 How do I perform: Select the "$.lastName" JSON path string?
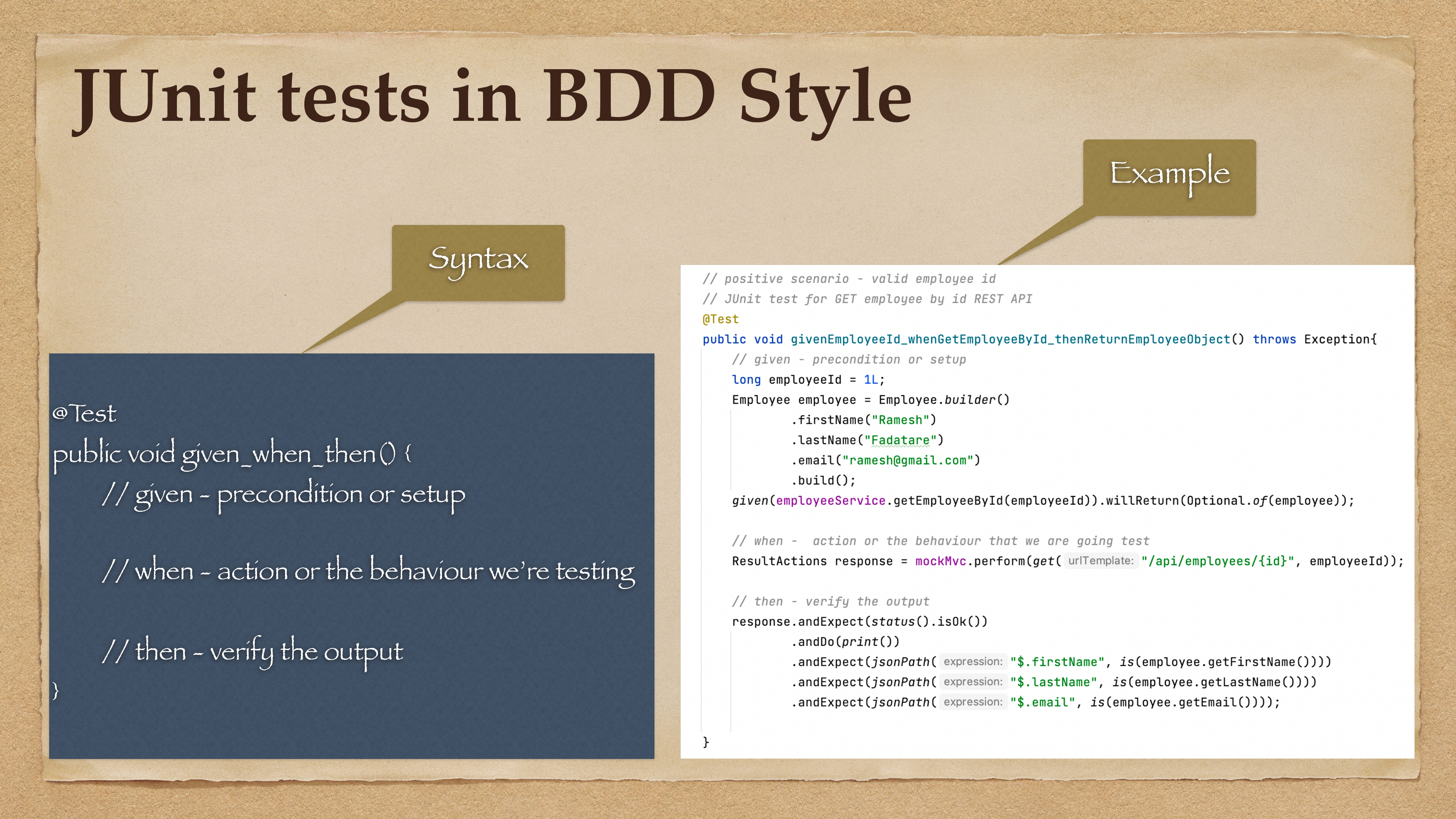1053,682
